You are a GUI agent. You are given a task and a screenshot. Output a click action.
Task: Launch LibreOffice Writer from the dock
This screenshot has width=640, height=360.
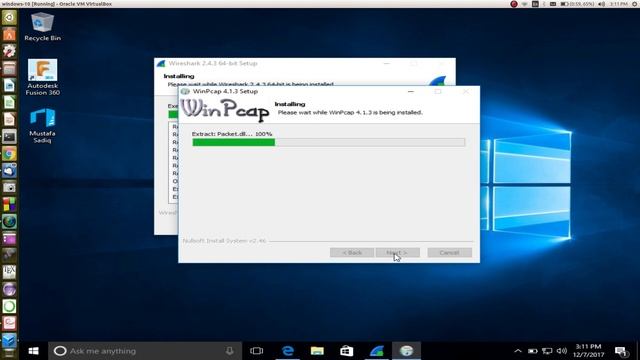(9, 86)
